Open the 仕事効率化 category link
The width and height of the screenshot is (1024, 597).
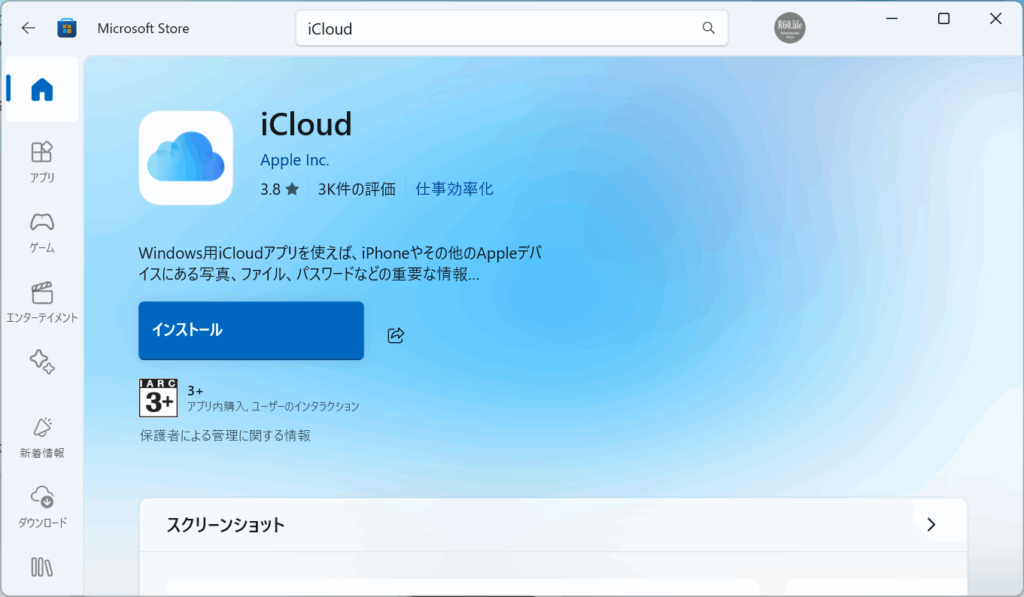[x=454, y=189]
